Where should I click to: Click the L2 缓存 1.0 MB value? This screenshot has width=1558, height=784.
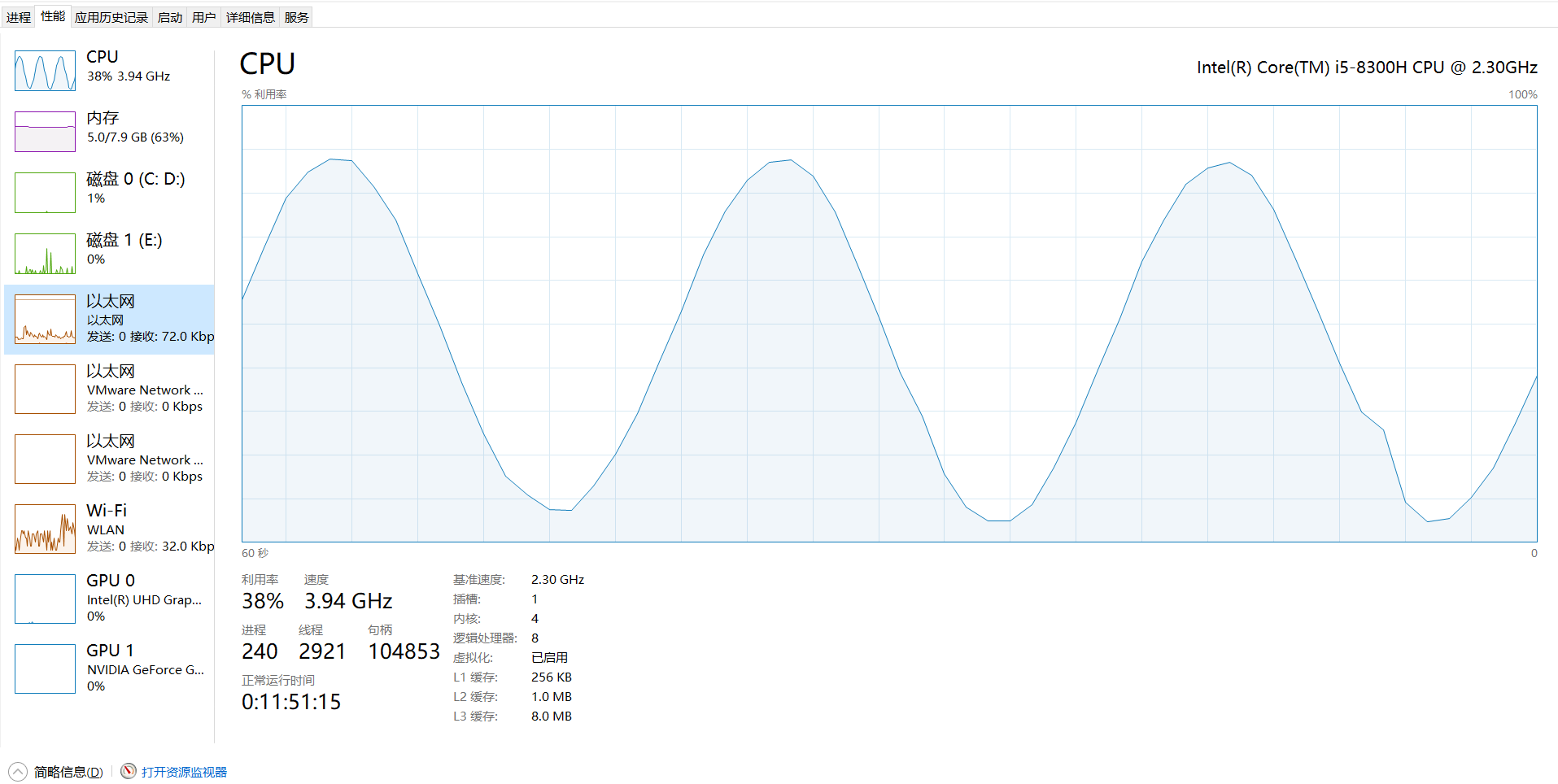(552, 697)
